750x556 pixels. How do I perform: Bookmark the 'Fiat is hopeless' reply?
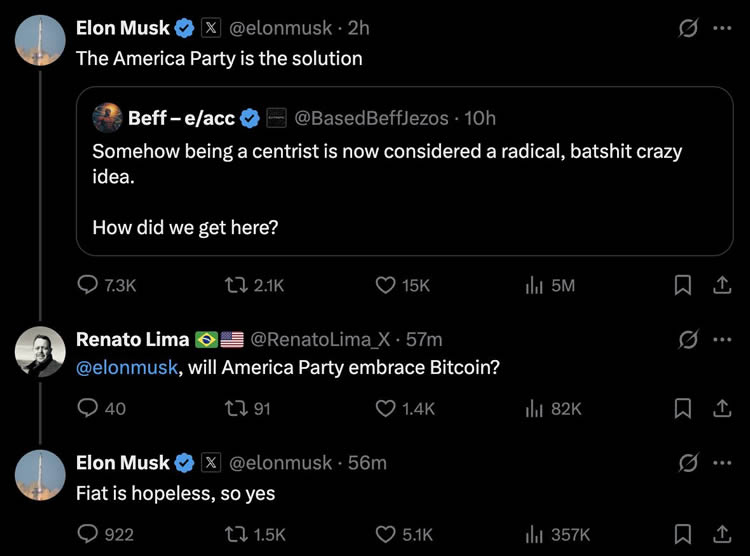pyautogui.click(x=683, y=534)
